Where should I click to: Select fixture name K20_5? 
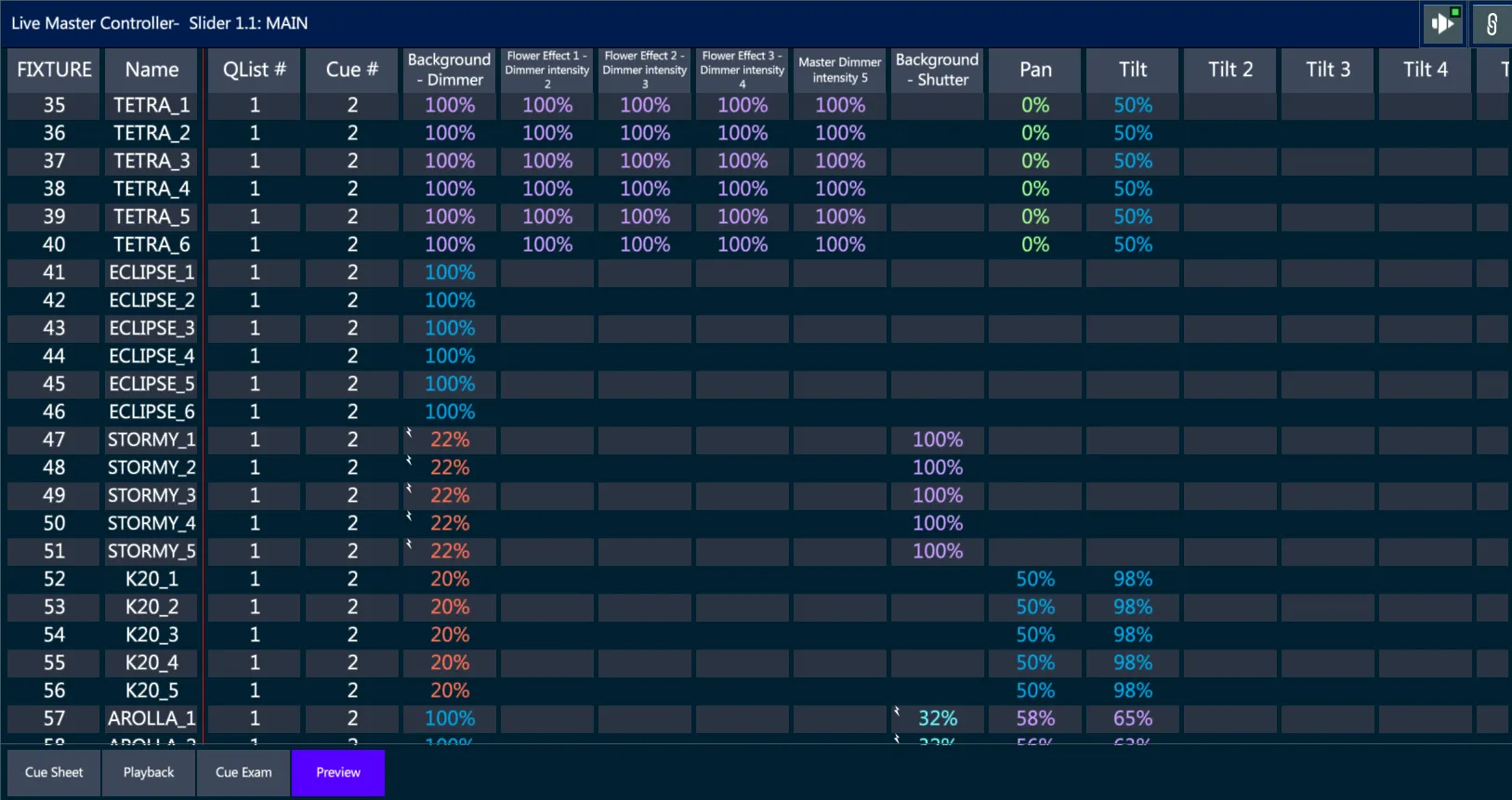click(x=152, y=690)
